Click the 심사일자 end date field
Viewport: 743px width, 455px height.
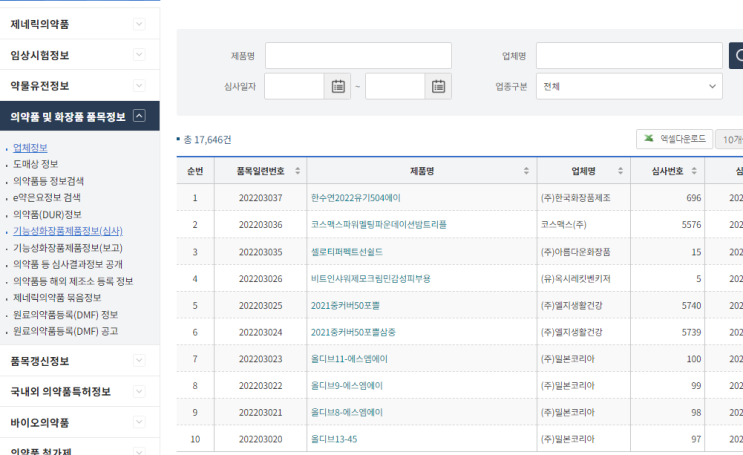tap(395, 86)
